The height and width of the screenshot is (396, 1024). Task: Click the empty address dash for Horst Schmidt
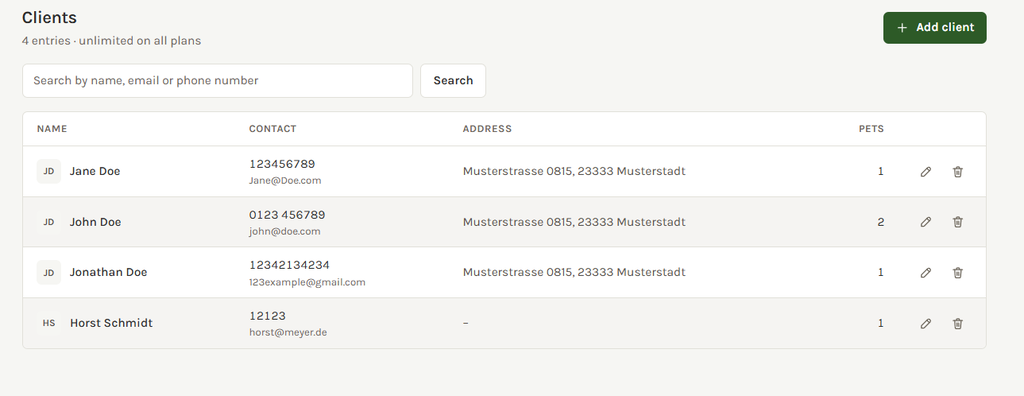(466, 323)
